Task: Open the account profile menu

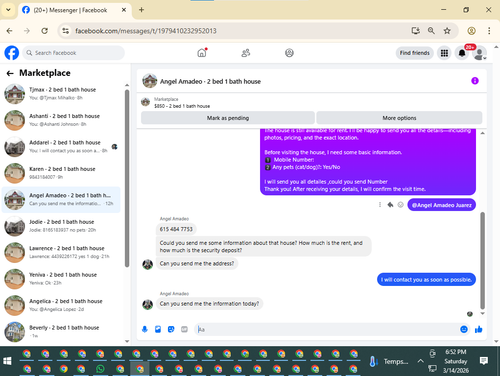Action: point(479,53)
